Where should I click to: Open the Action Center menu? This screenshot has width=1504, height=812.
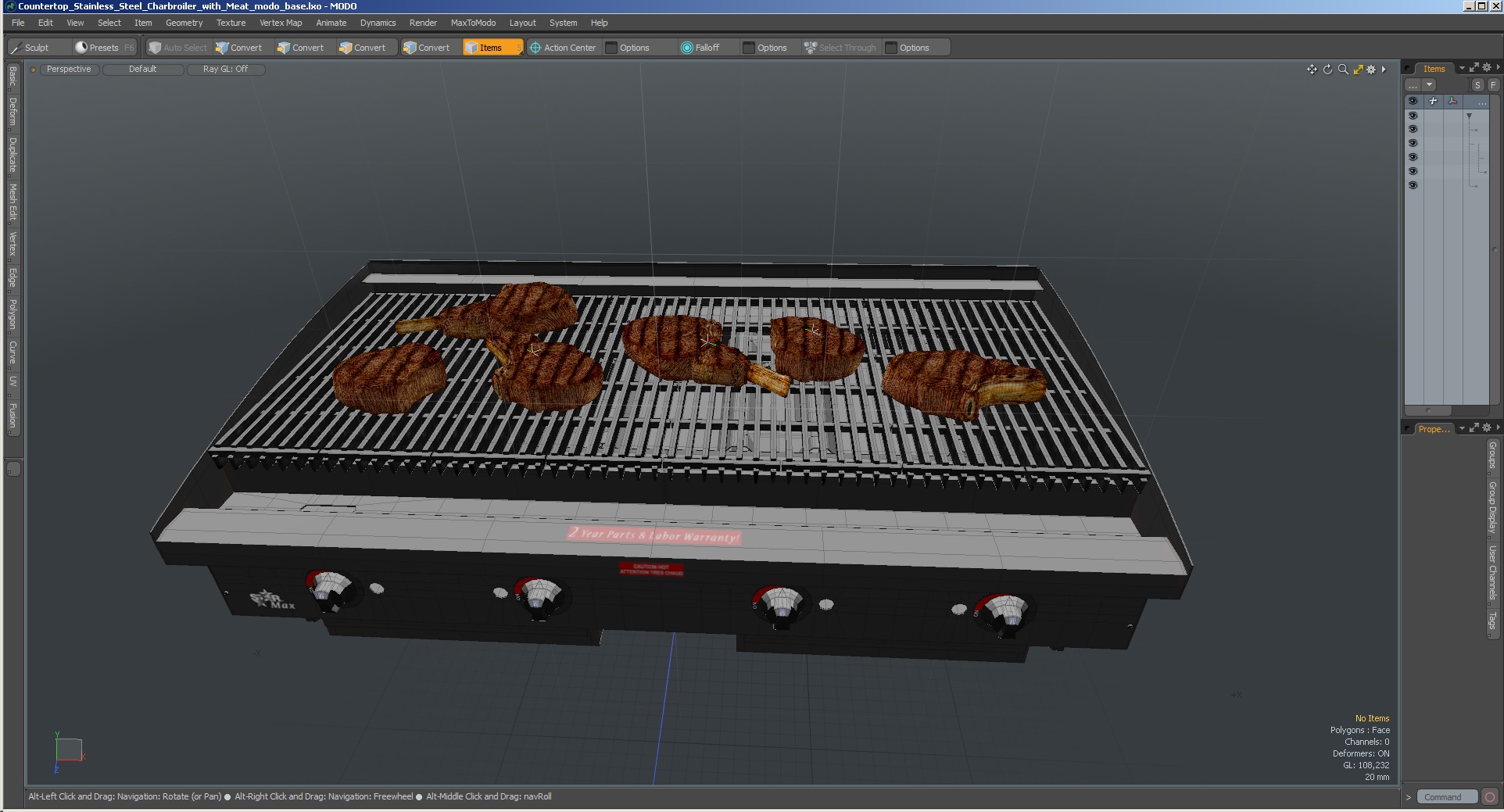(x=563, y=48)
